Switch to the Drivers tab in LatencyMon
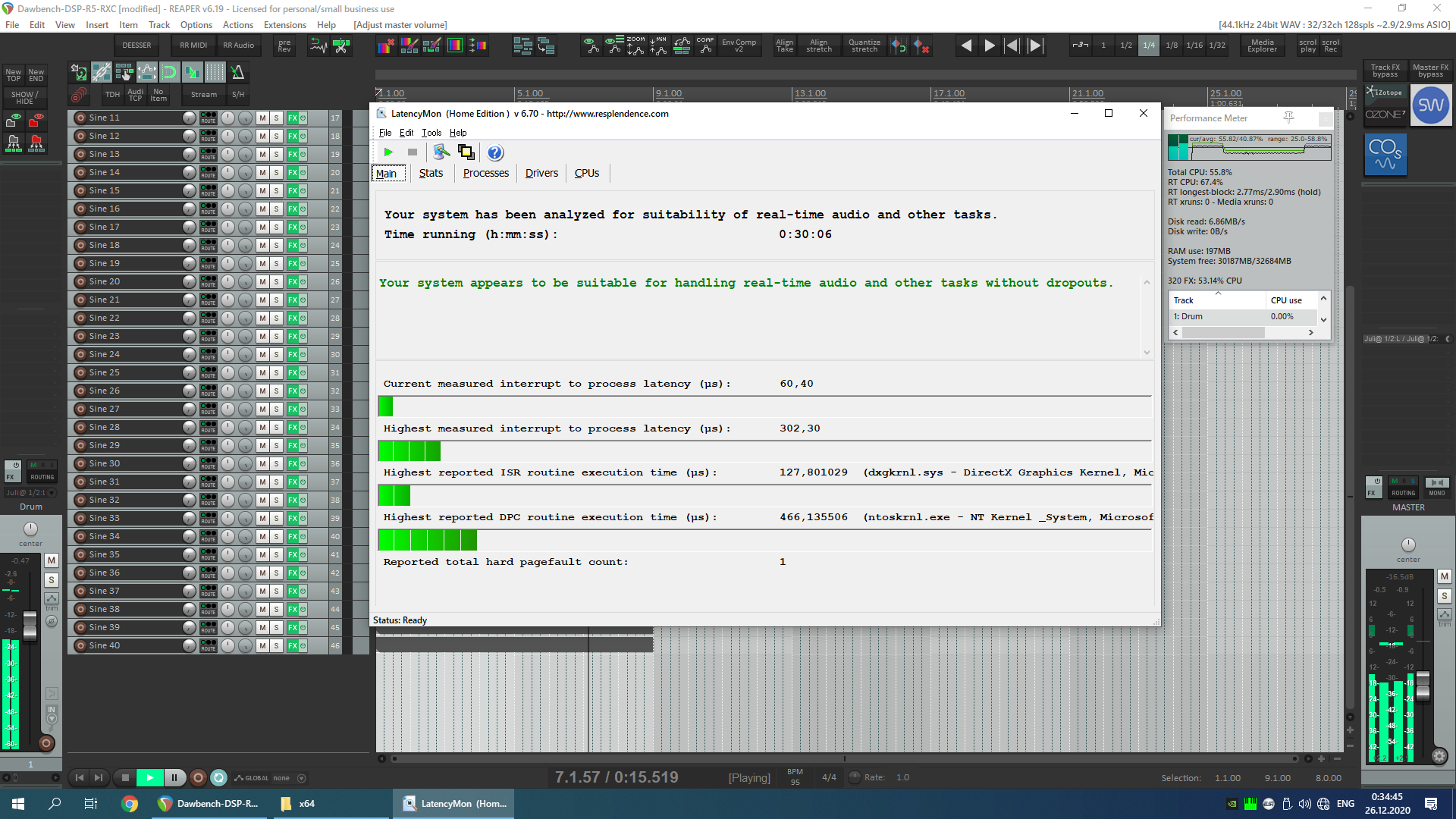Image resolution: width=1456 pixels, height=819 pixels. (541, 173)
